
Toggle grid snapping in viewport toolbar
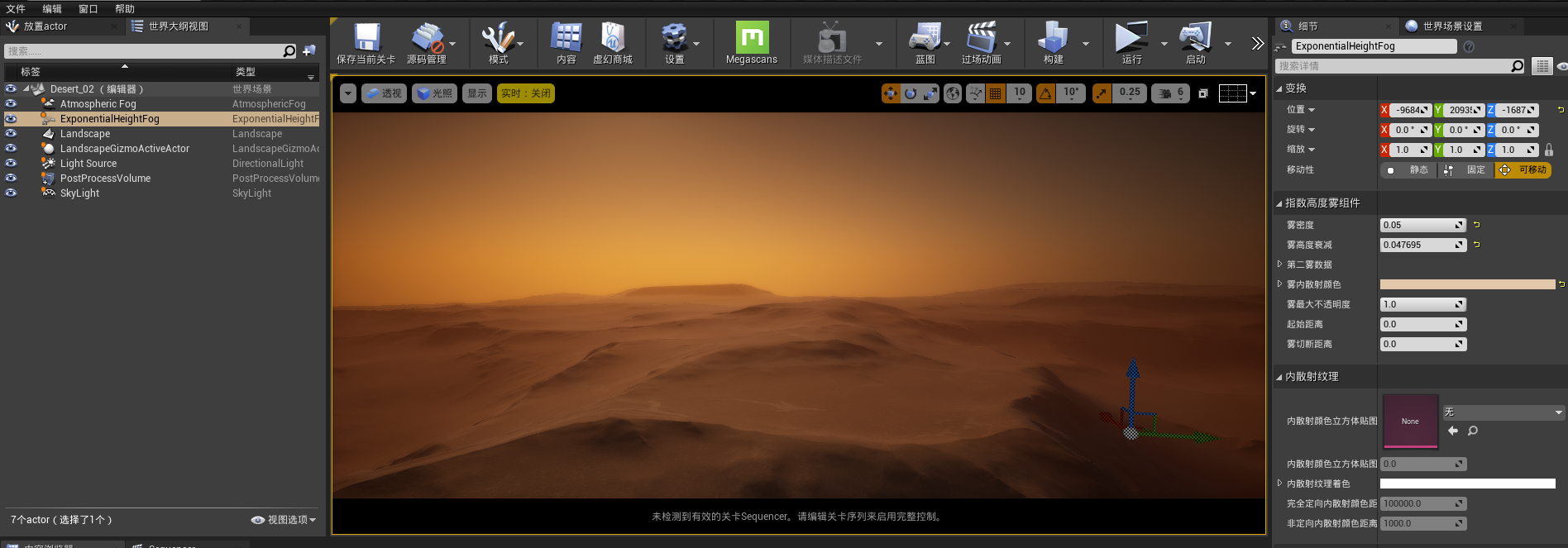click(996, 93)
